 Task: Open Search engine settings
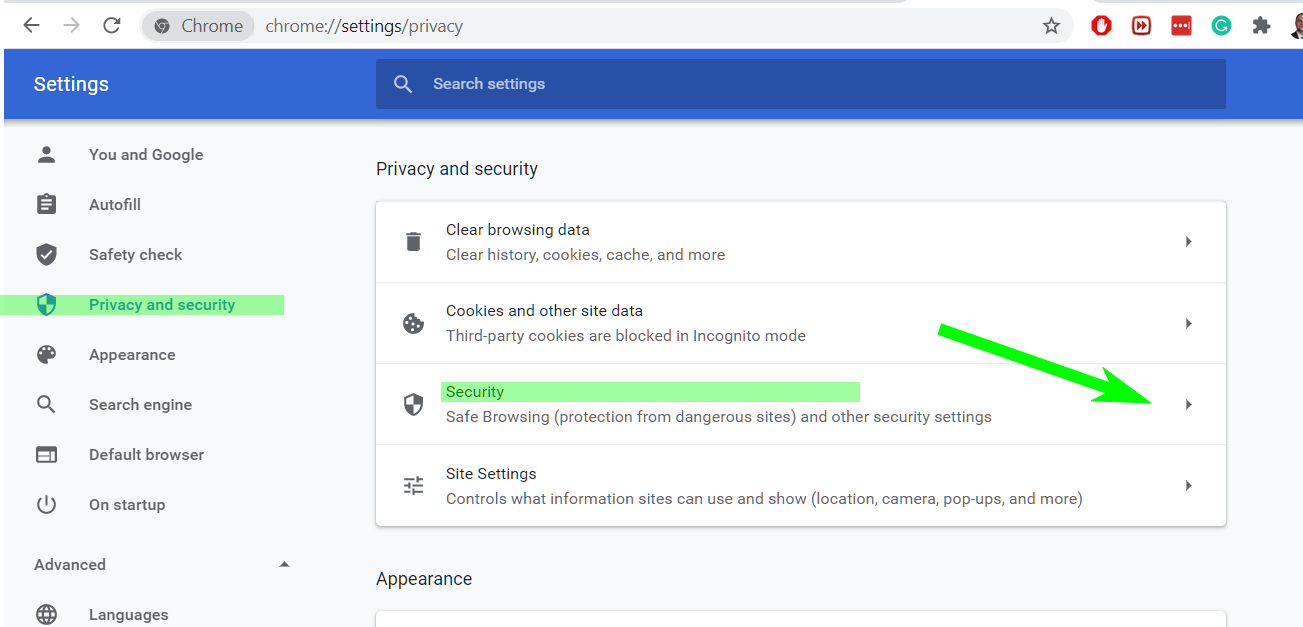tap(140, 404)
